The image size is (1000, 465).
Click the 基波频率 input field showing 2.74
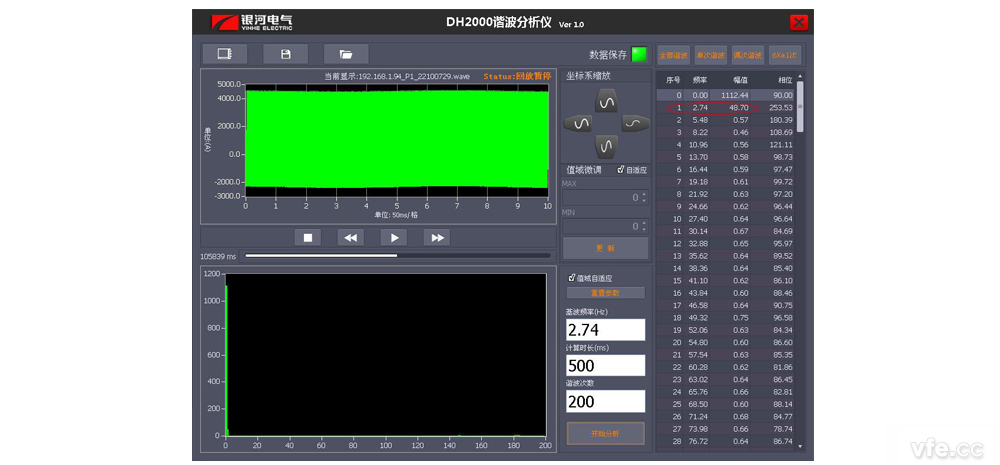[x=605, y=330]
